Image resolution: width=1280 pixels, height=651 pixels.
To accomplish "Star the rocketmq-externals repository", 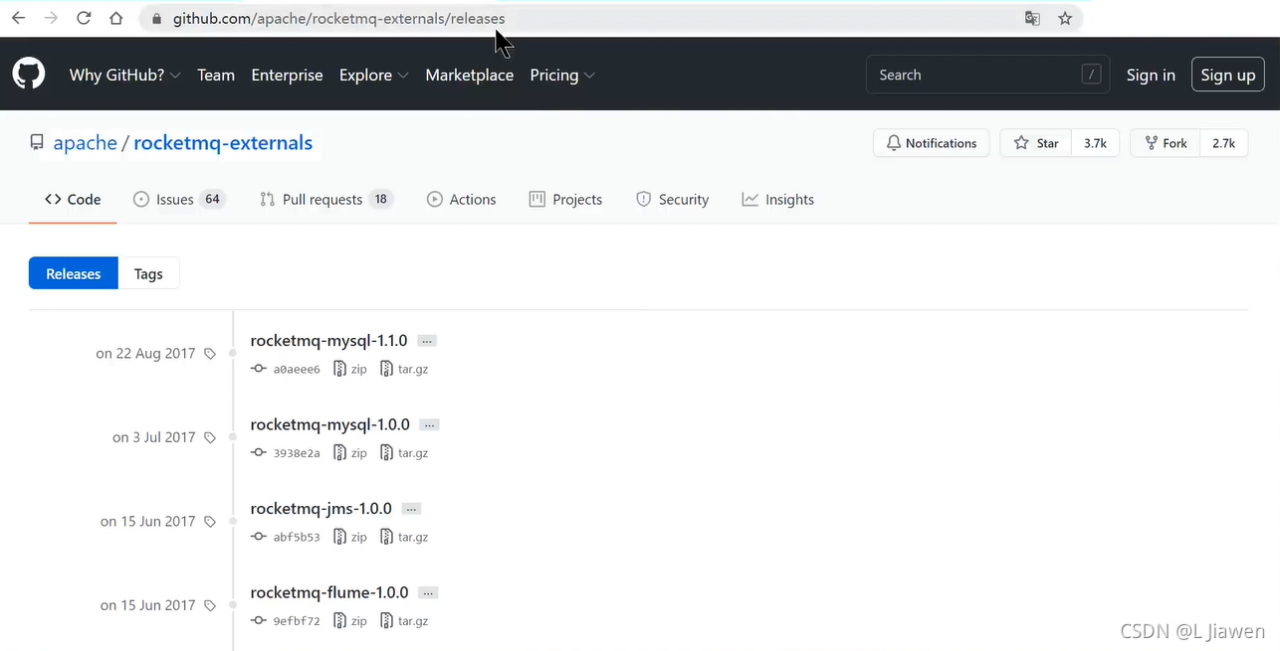I will [x=1036, y=143].
